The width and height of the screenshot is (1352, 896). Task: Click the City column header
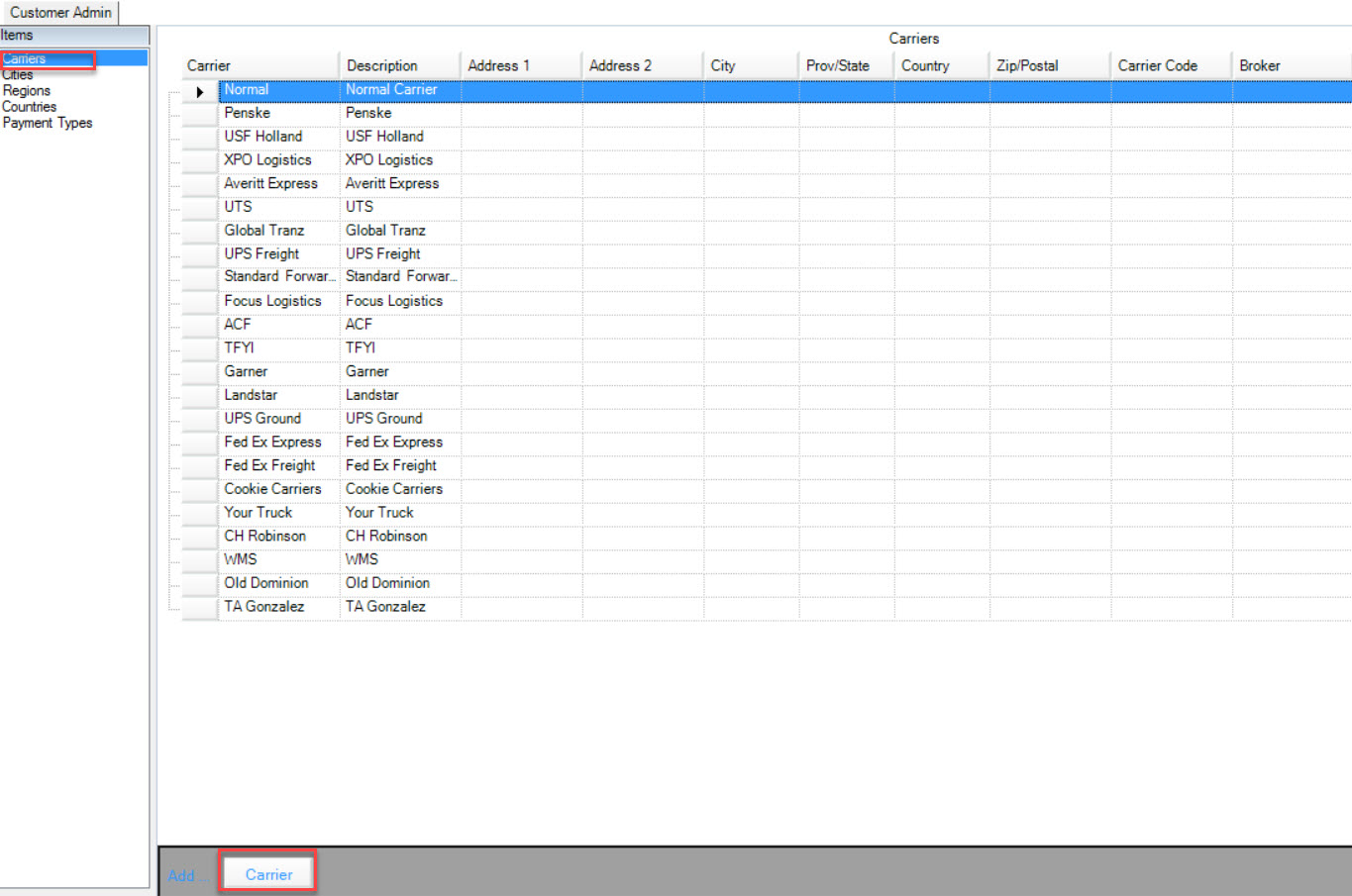click(x=751, y=65)
